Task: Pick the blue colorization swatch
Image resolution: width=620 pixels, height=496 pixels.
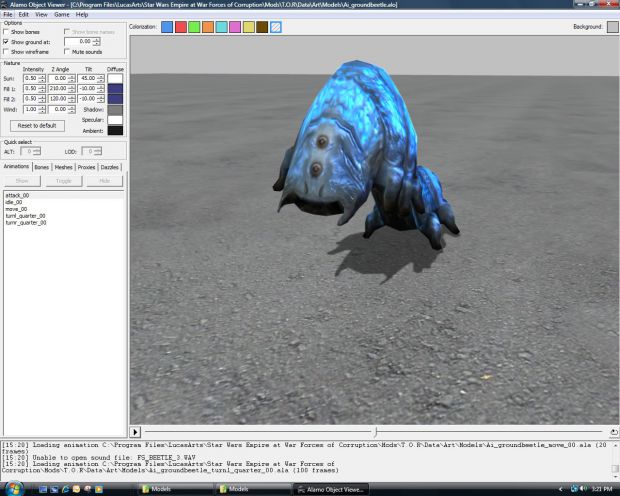Action: pyautogui.click(x=167, y=27)
